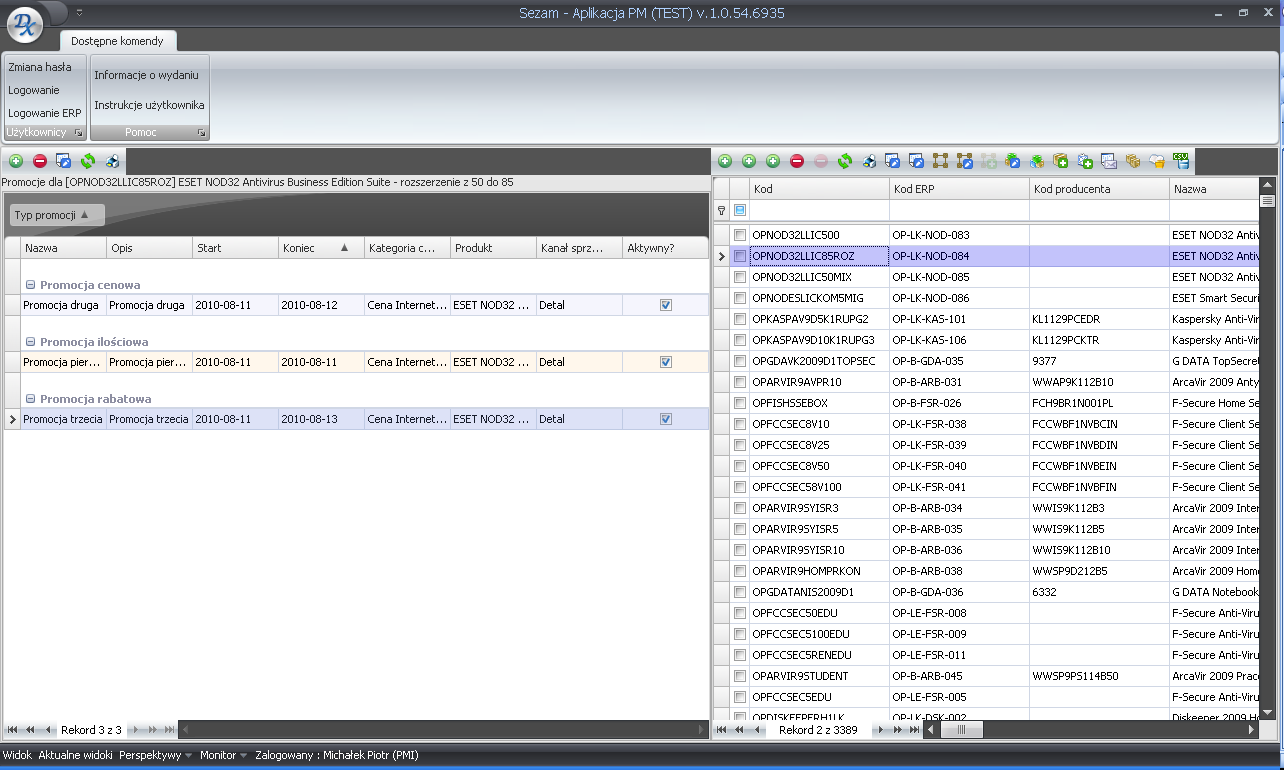
Task: Click the brown box icon with the green plus
Action: tap(1060, 160)
